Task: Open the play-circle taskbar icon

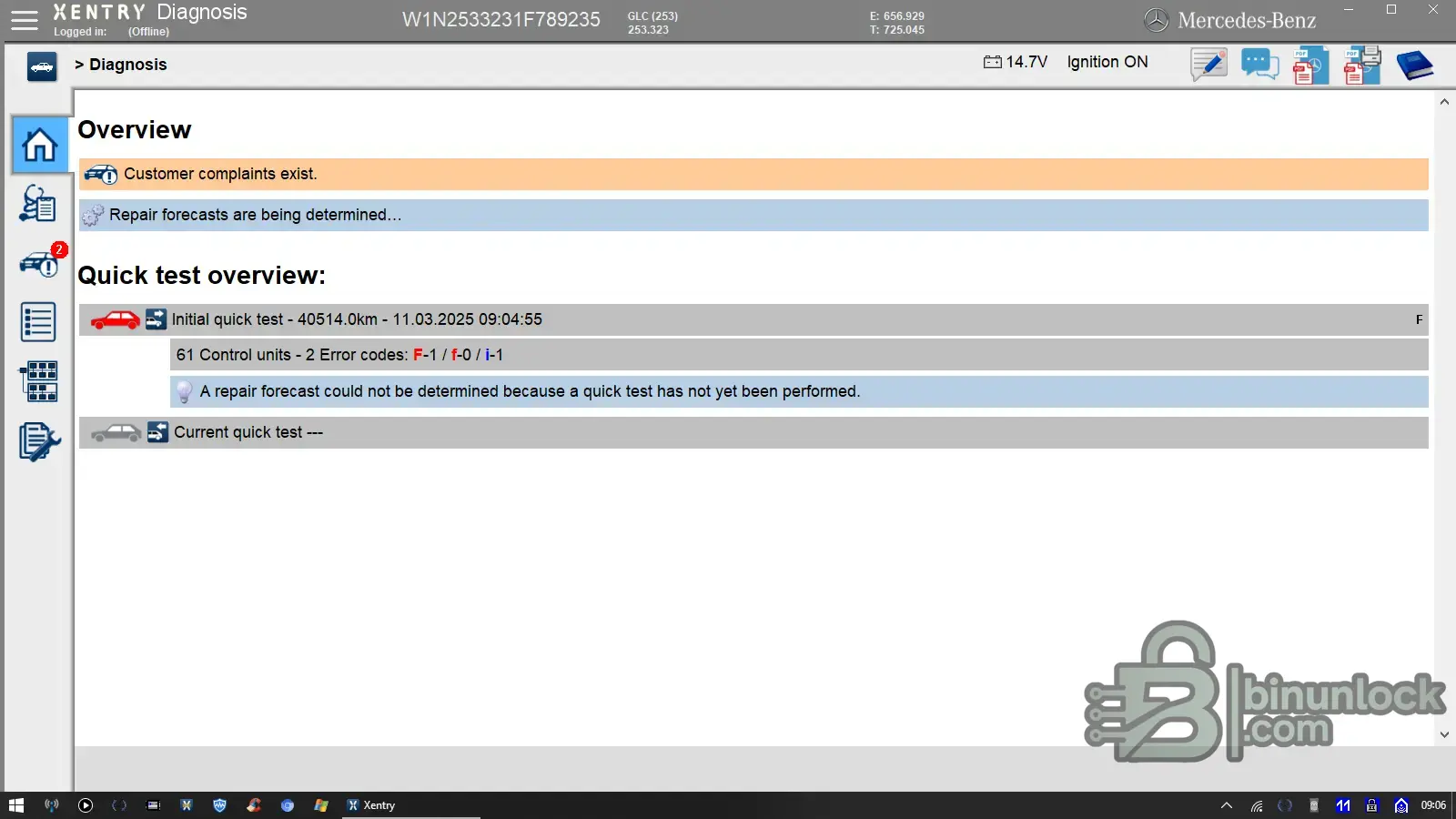Action: 86,805
